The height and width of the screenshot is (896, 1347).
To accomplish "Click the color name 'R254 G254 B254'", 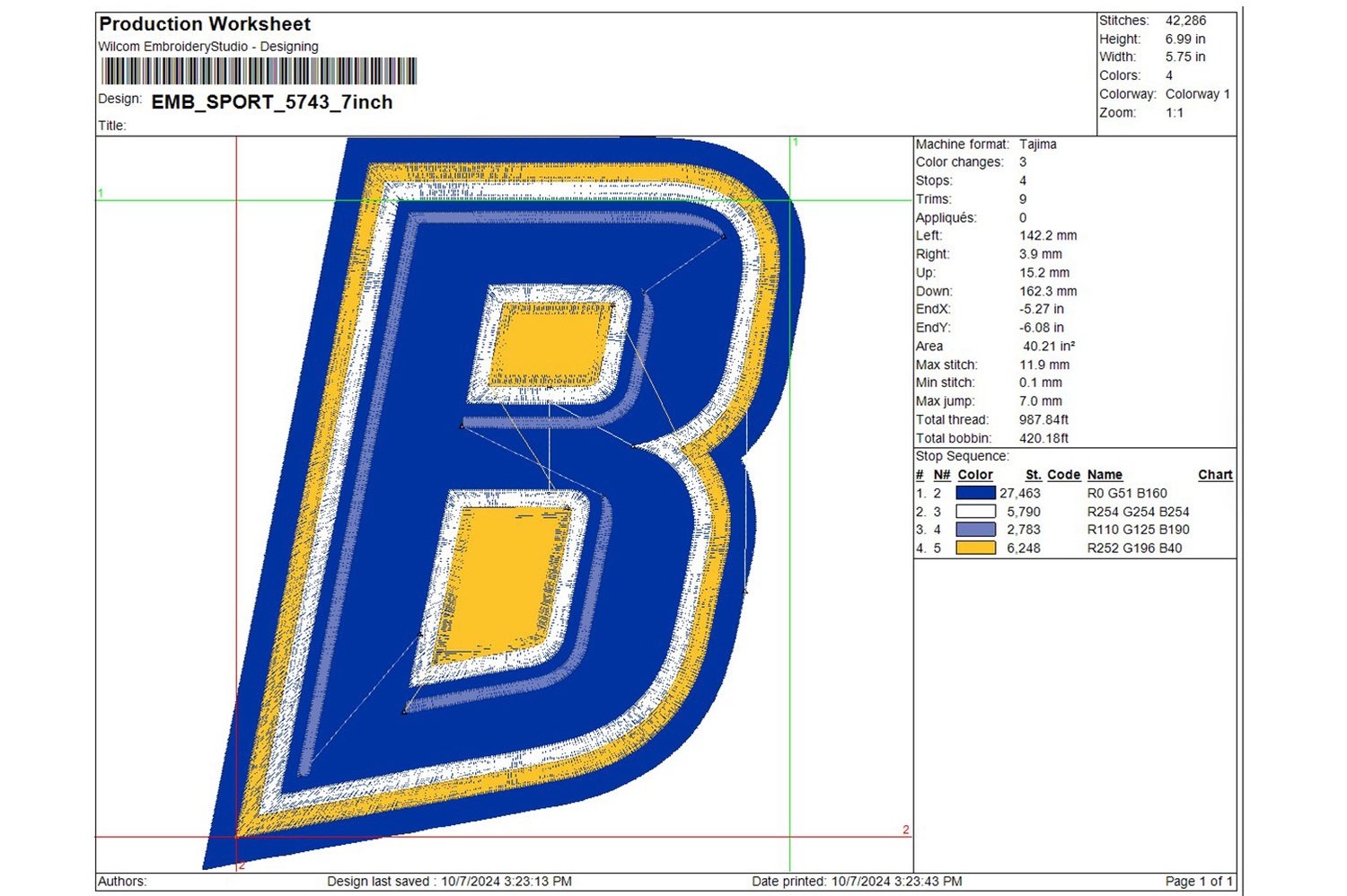I will coord(1138,512).
